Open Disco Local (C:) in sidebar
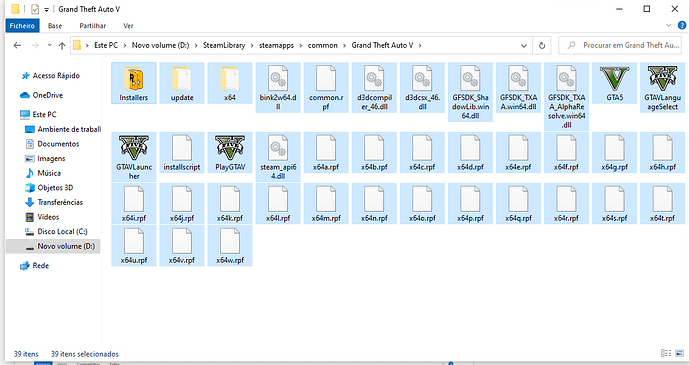Image resolution: width=690 pixels, height=365 pixels. (62, 232)
